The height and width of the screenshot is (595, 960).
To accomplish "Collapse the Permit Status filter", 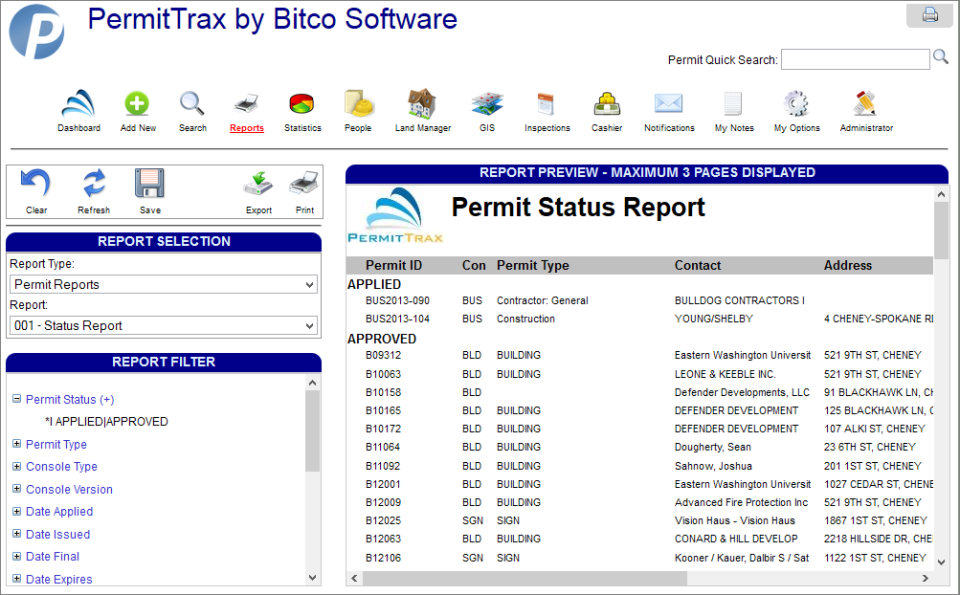I will point(17,399).
